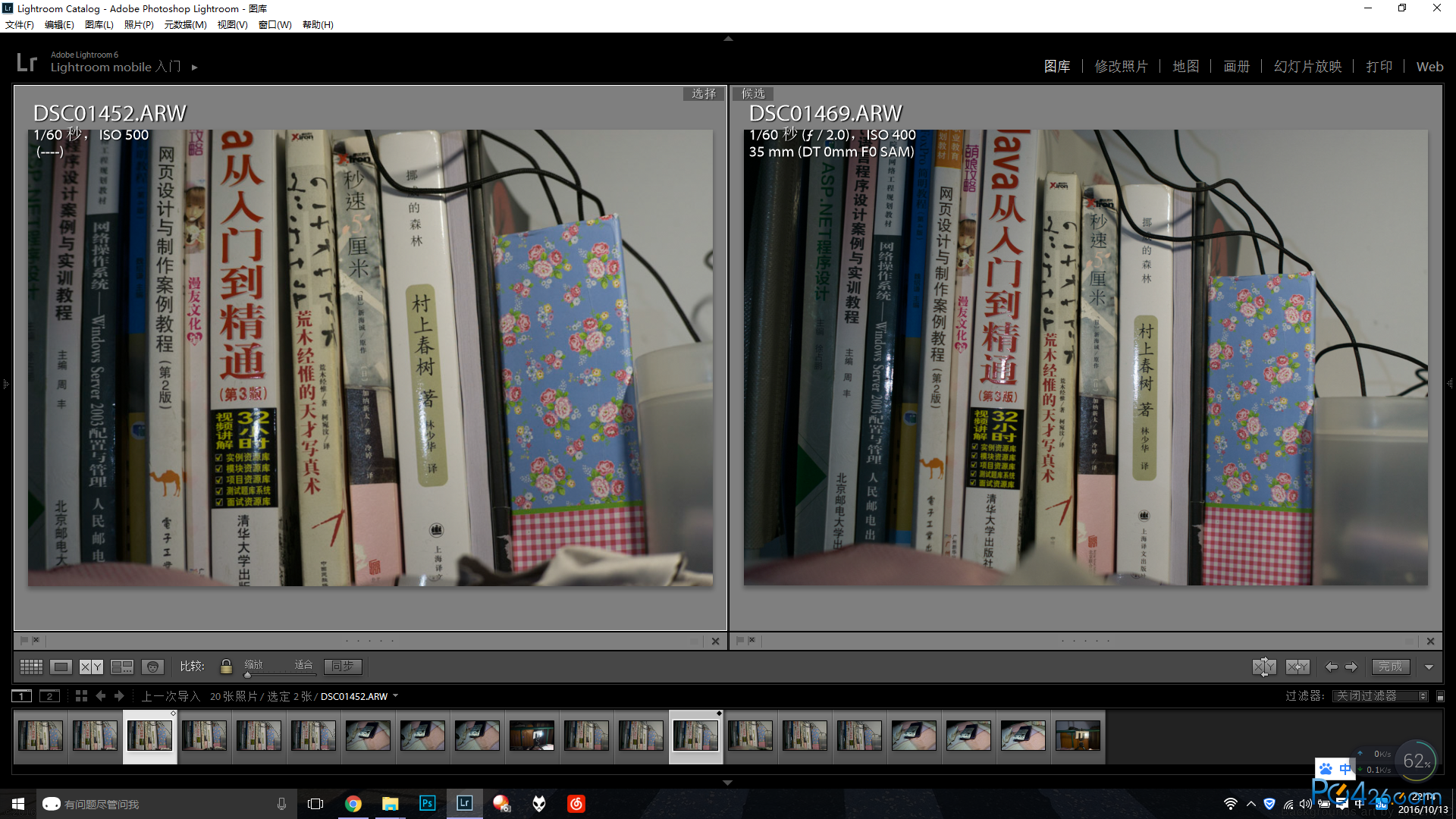Select next photo with right arrow
Image resolution: width=1456 pixels, height=819 pixels.
[1351, 667]
